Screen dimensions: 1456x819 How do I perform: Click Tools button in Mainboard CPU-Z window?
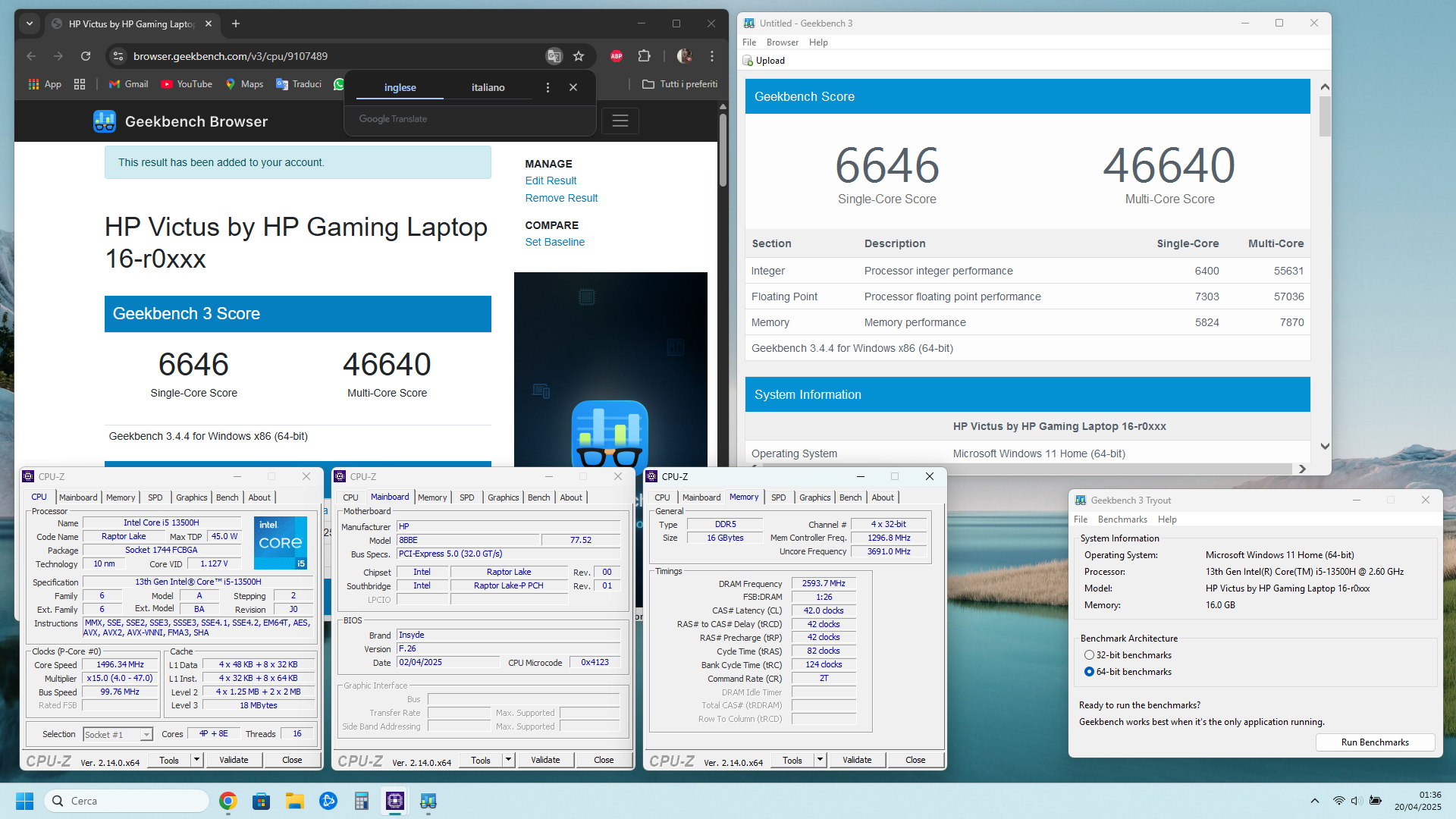pos(481,760)
